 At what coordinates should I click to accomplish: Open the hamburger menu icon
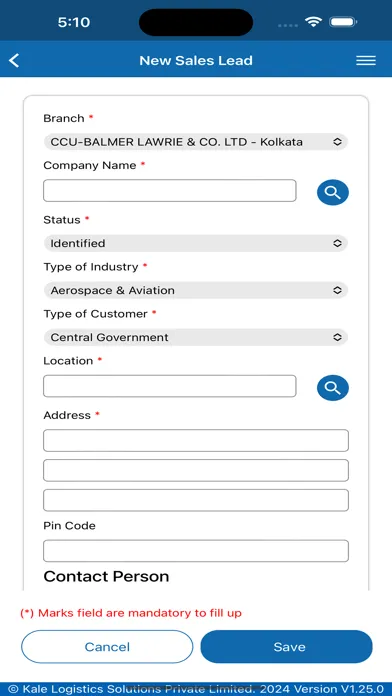pos(366,60)
